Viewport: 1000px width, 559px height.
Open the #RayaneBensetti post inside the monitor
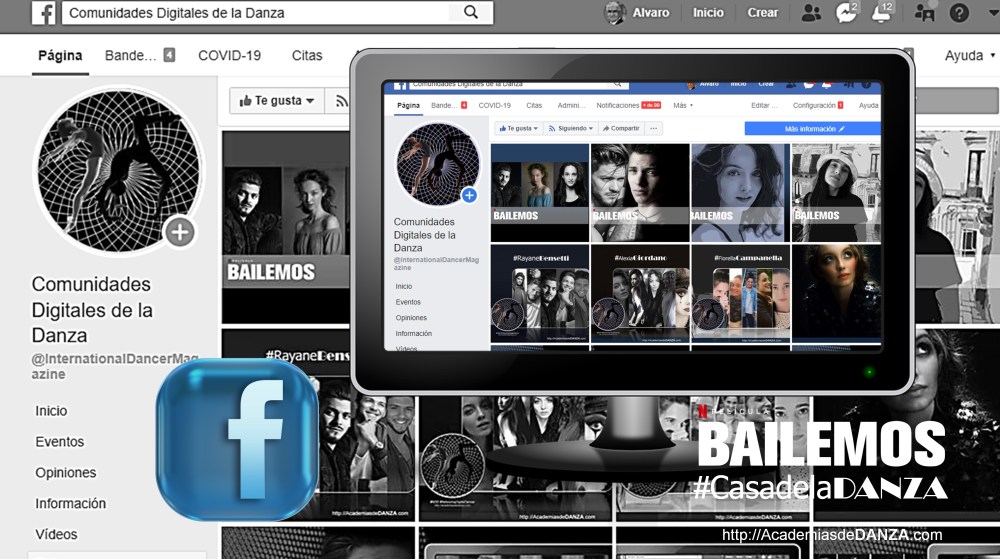coord(540,294)
